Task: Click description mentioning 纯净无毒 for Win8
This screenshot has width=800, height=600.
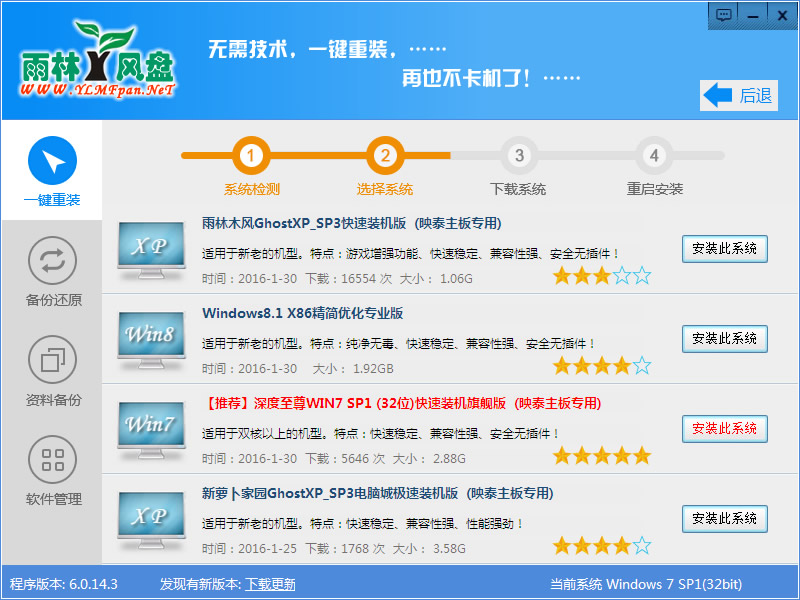Action: point(399,344)
